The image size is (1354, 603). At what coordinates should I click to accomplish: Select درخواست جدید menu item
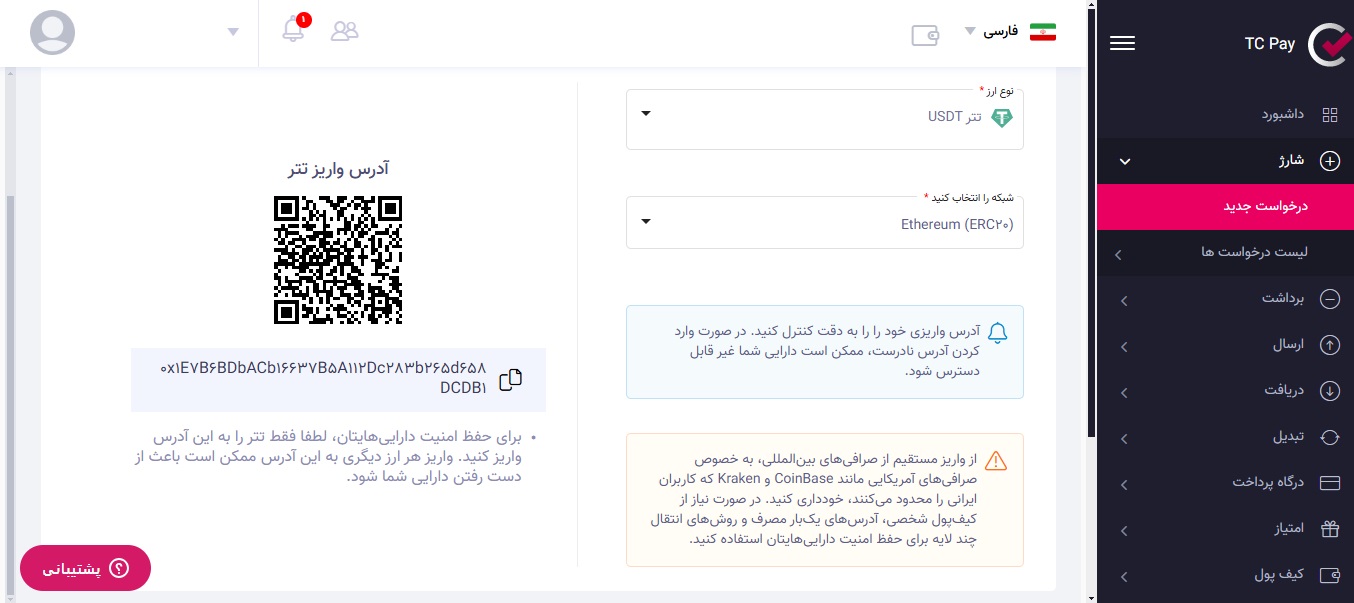click(x=1225, y=207)
